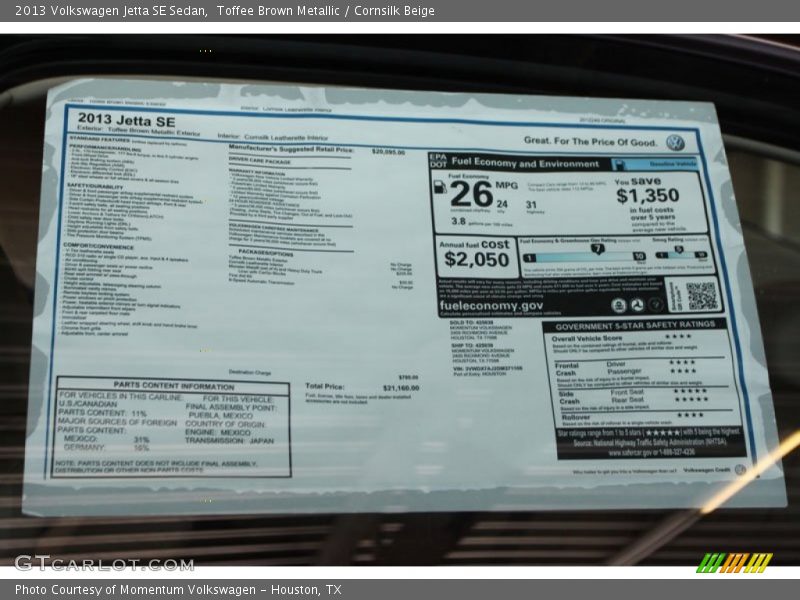Image resolution: width=800 pixels, height=600 pixels.
Task: Click the '2013 Jetta SE' sticker heading
Action: (127, 120)
